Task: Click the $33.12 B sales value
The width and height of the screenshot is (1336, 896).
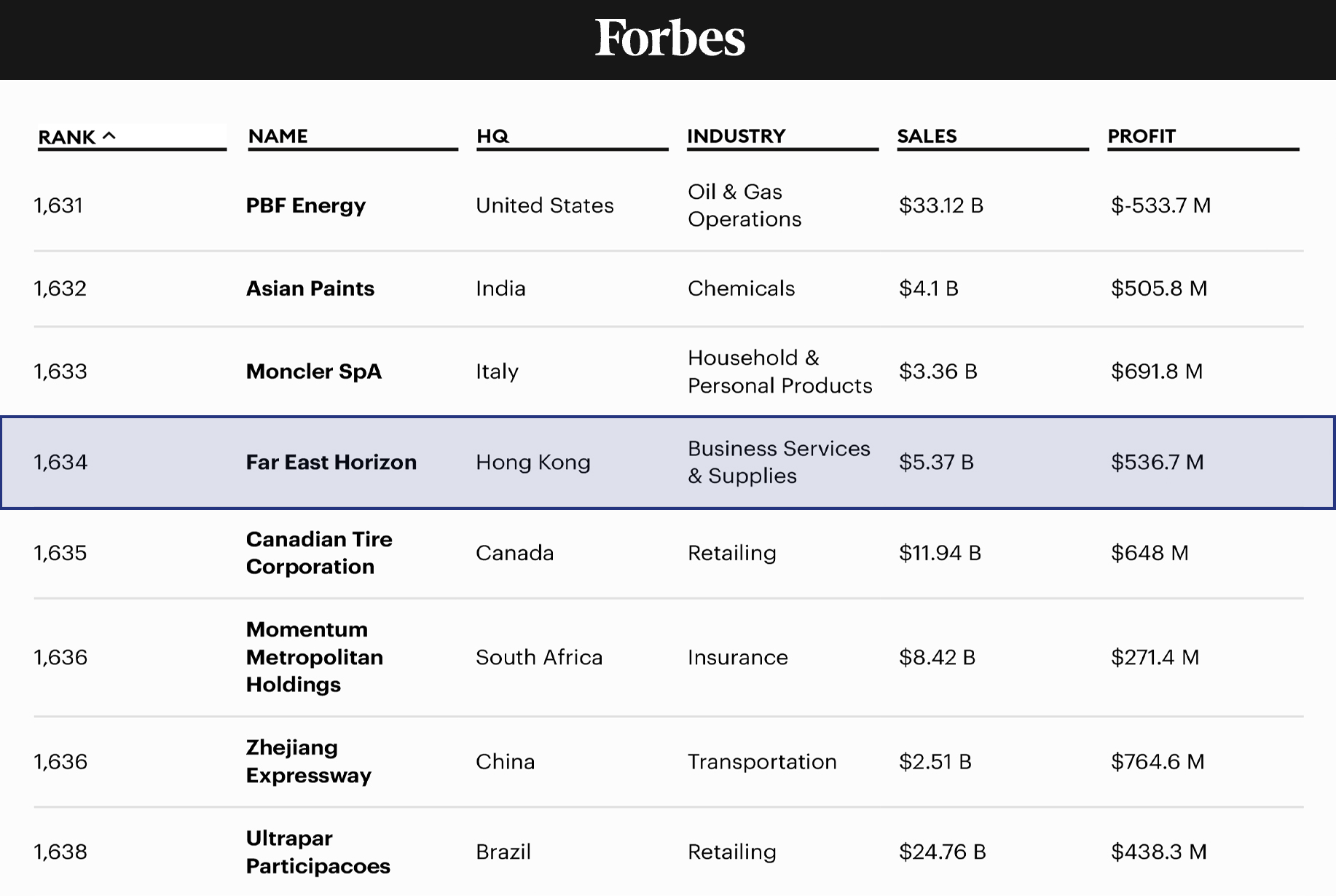Action: [x=940, y=205]
